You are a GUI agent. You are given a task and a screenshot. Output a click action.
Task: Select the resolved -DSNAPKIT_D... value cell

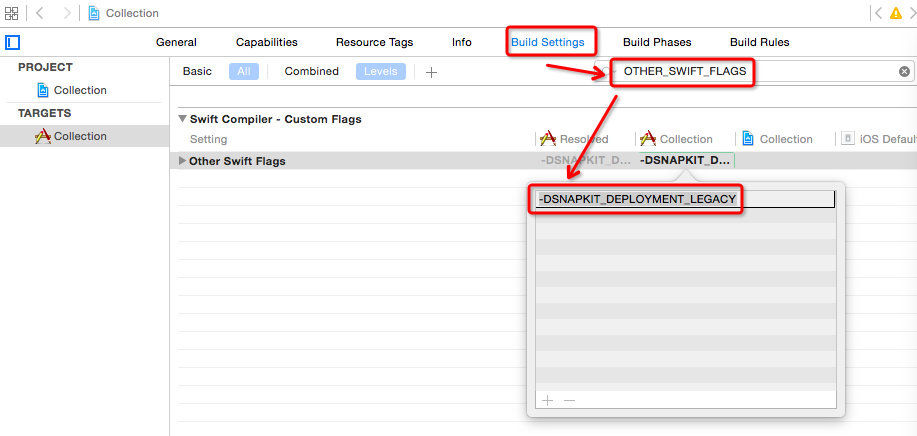585,161
